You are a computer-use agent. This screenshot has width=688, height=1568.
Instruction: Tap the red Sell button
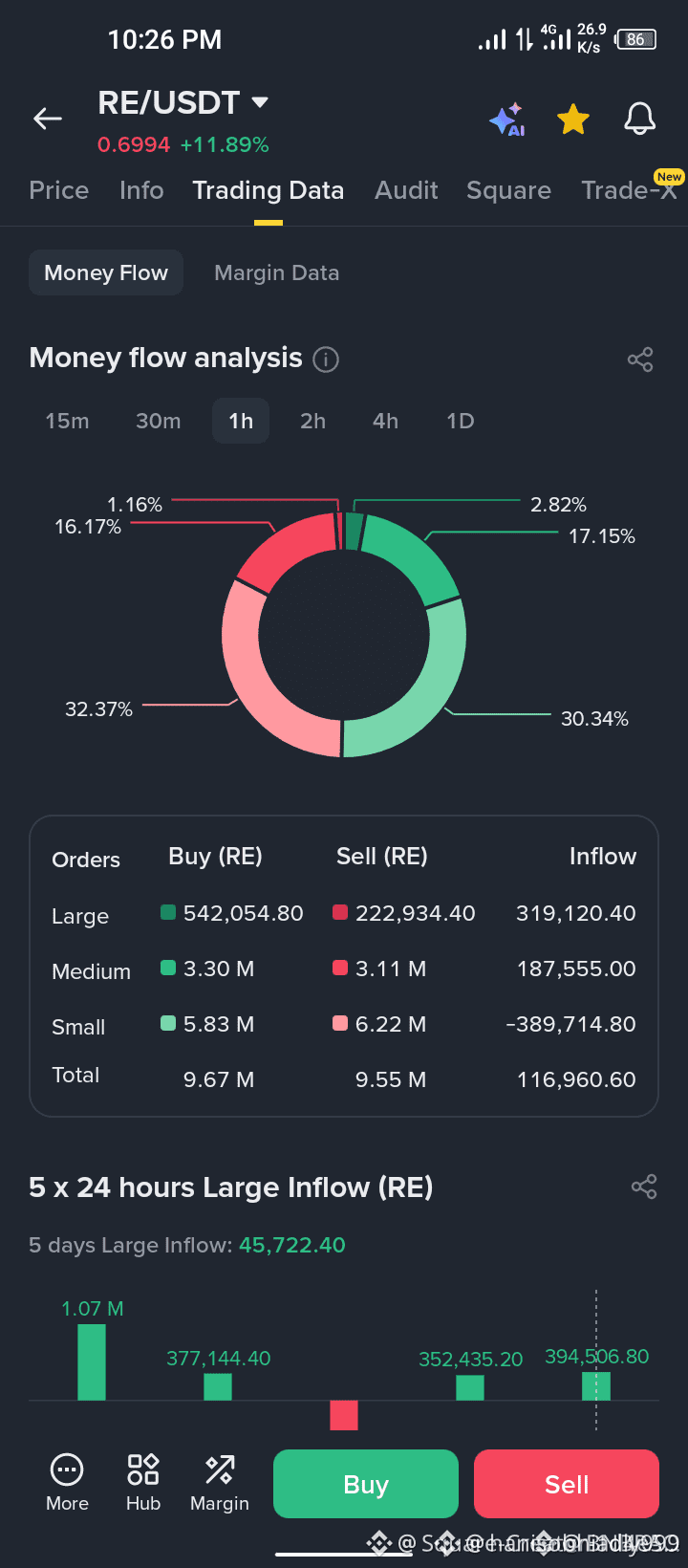[567, 1484]
